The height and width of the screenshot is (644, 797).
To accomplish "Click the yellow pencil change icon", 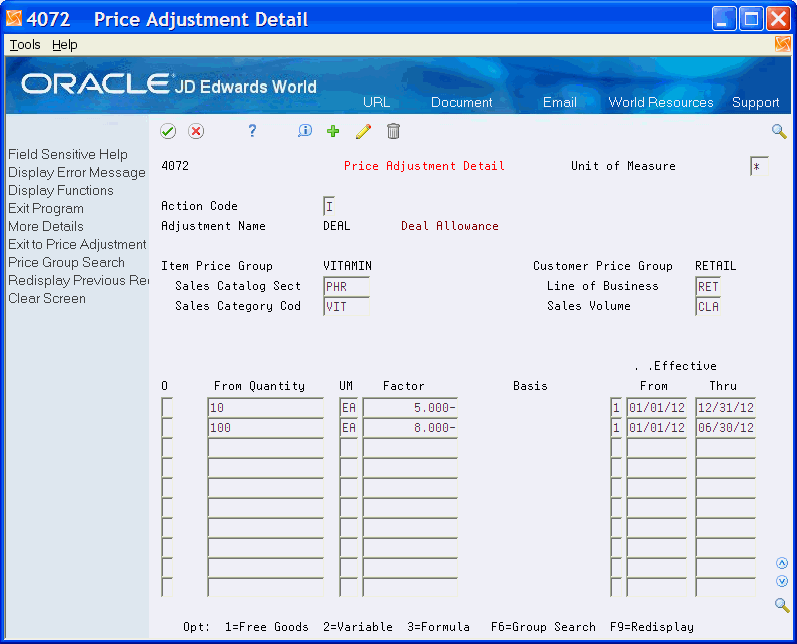I will [x=363, y=131].
